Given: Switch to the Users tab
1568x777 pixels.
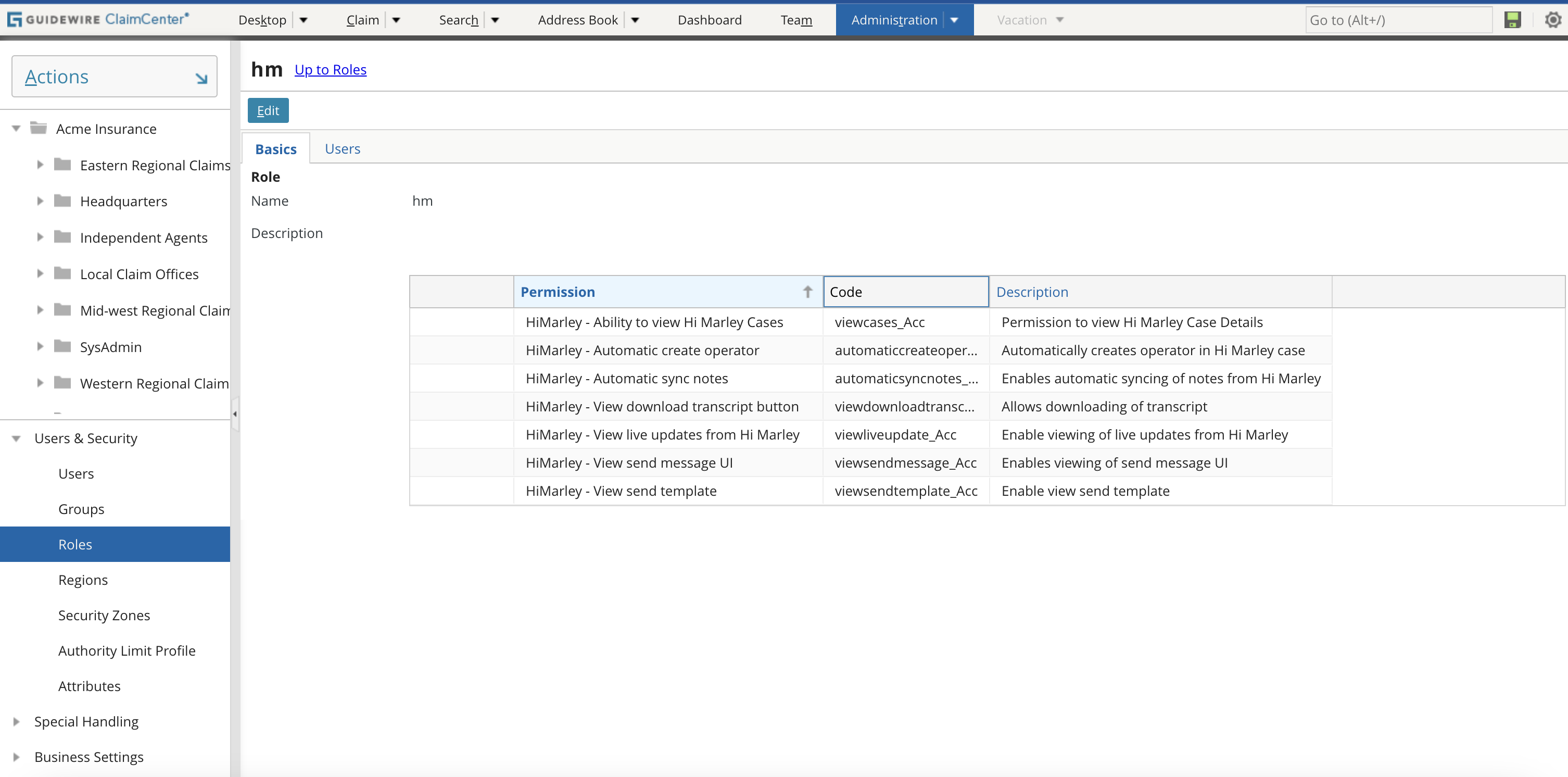Looking at the screenshot, I should (x=342, y=148).
